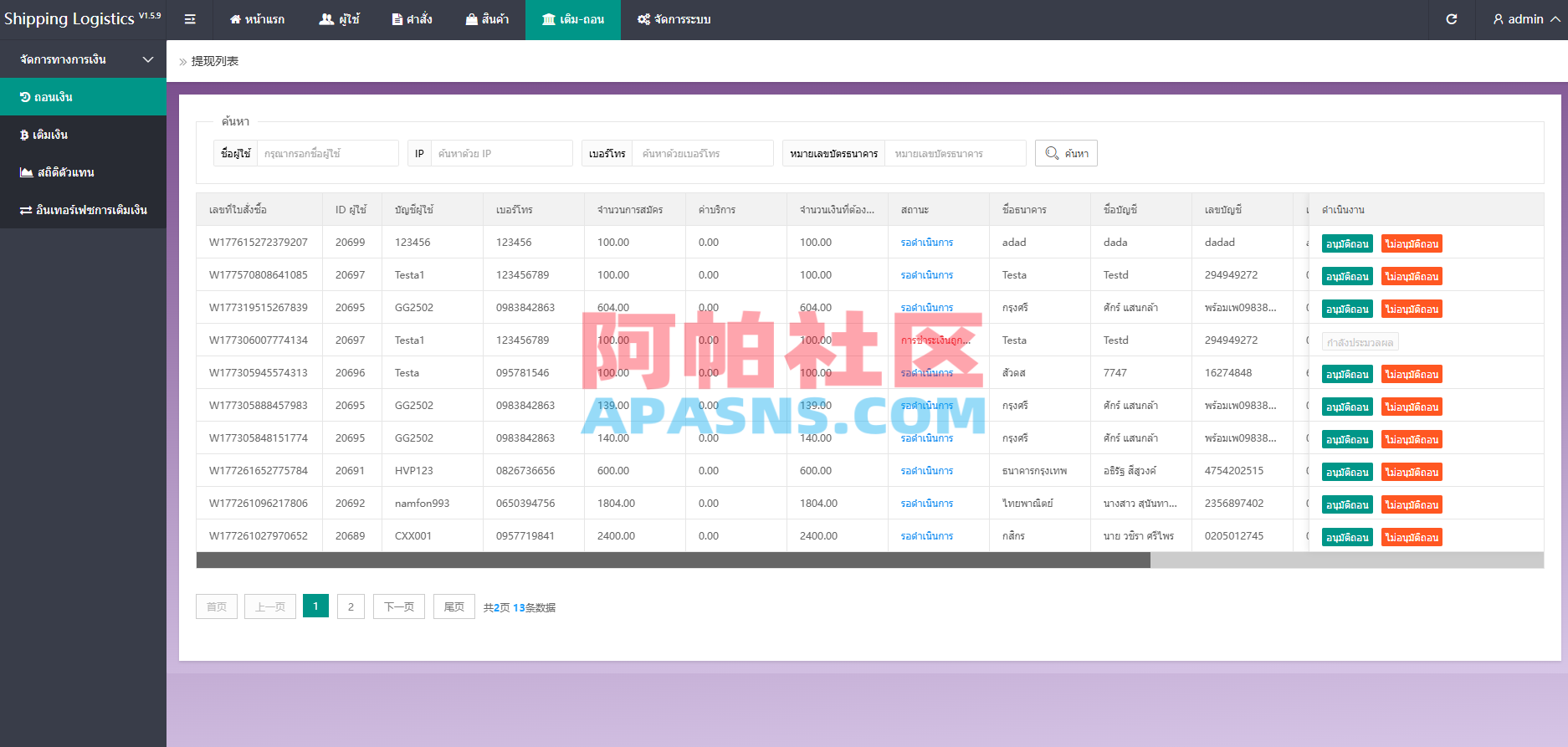Select the เติม-ถอน bank tab
The width and height of the screenshot is (1568, 747).
click(x=573, y=19)
